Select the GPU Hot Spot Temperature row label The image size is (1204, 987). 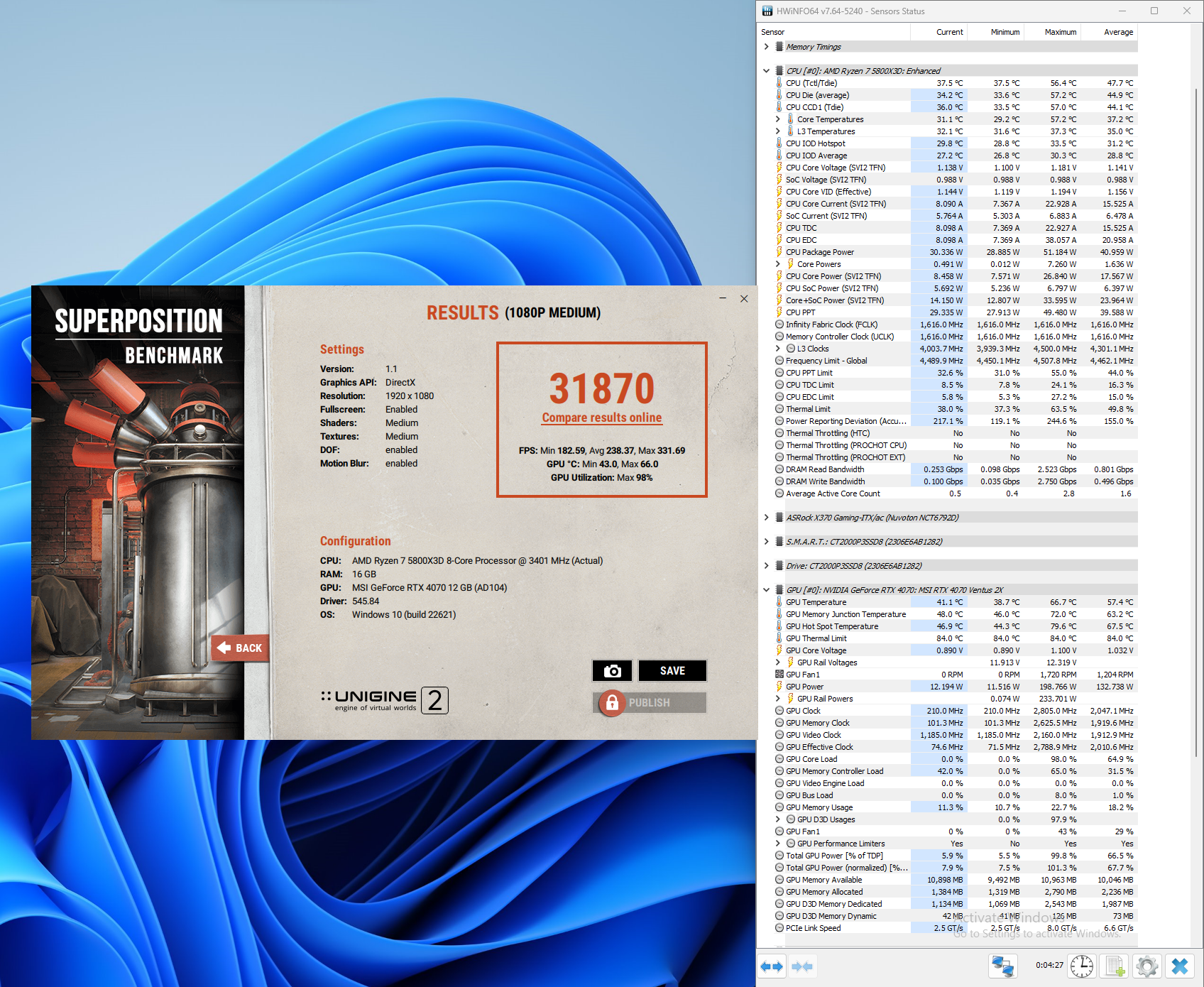click(x=832, y=626)
